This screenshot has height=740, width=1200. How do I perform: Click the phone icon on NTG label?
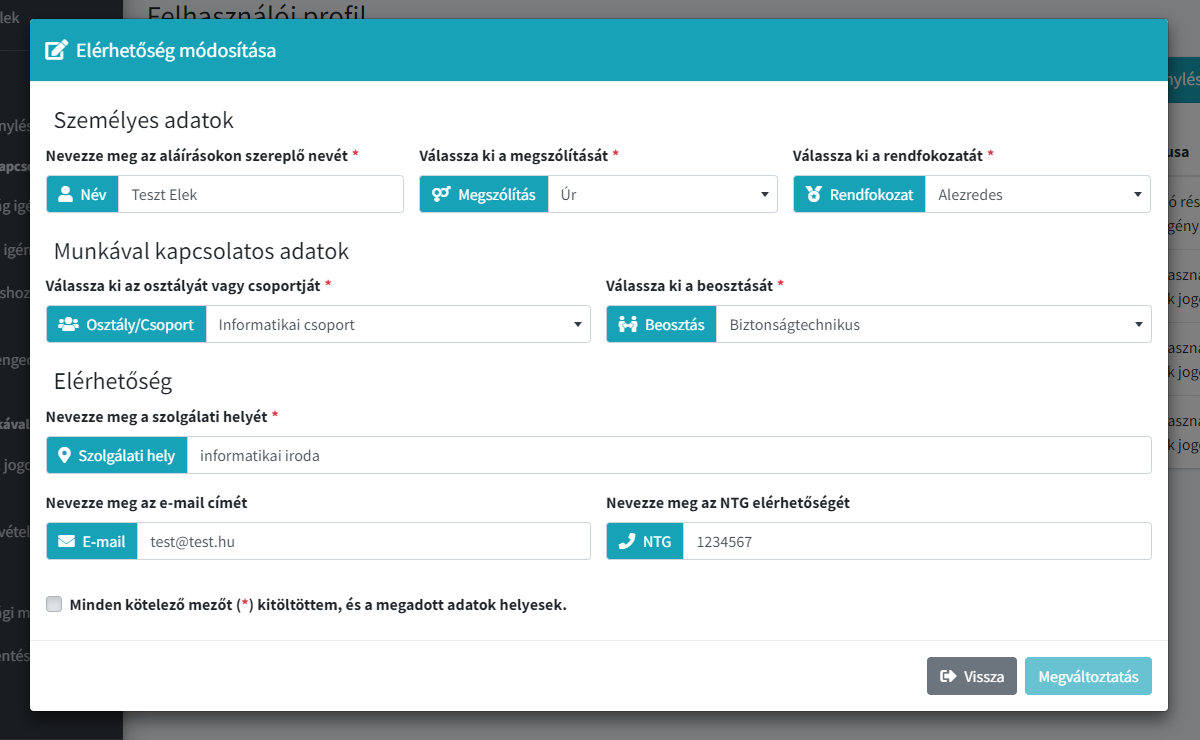pyautogui.click(x=627, y=541)
